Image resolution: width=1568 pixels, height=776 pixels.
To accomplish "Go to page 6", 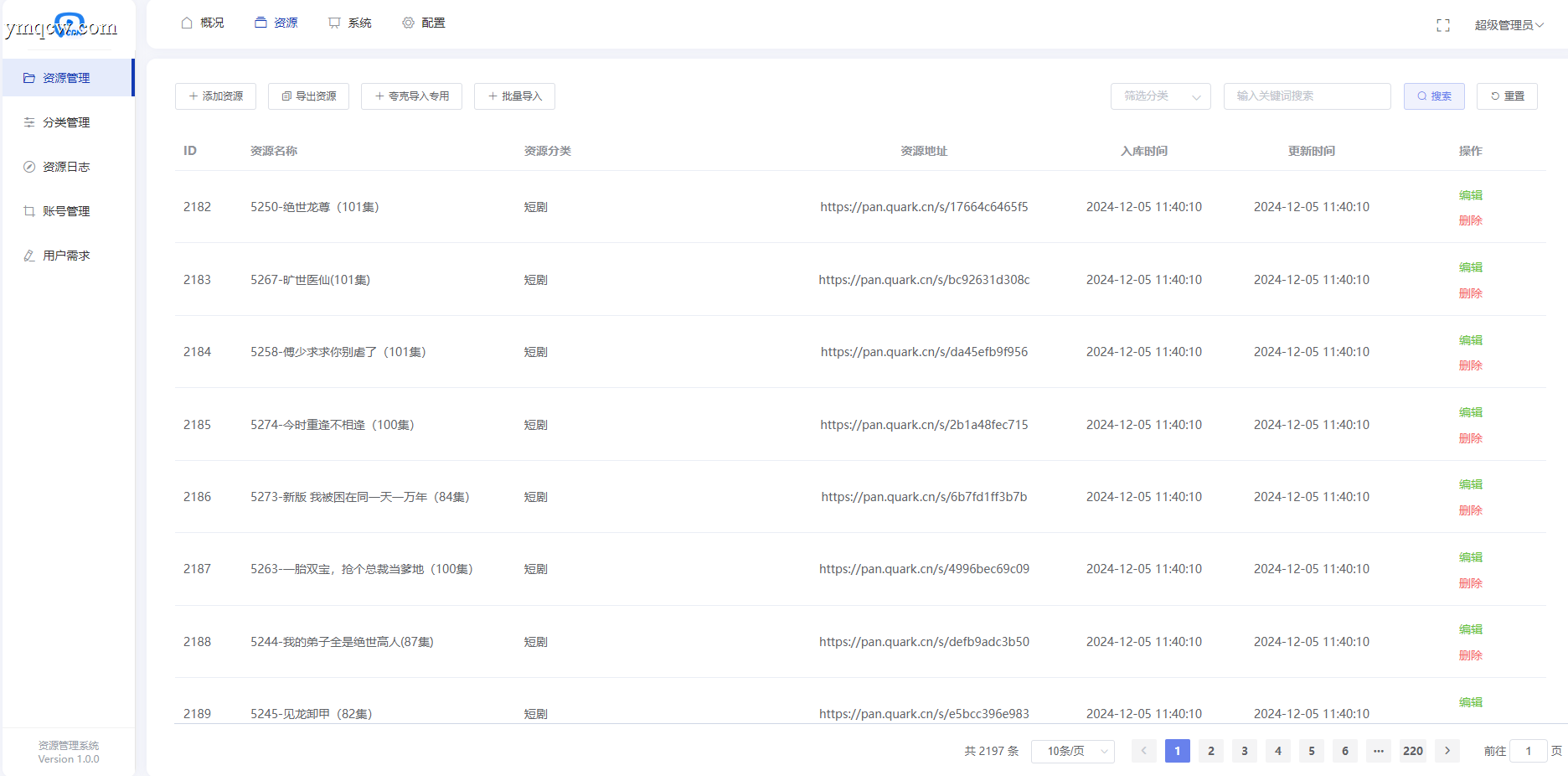I will click(1344, 751).
